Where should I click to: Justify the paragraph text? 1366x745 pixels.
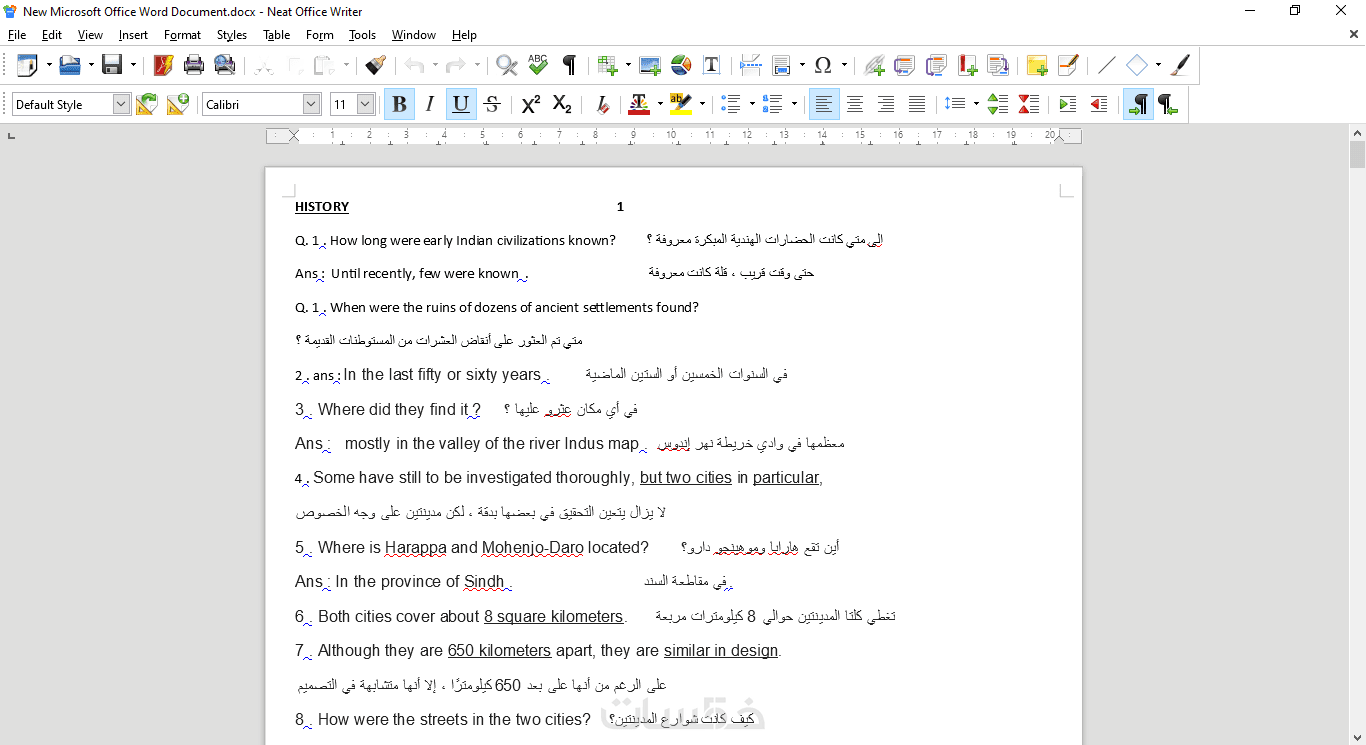pyautogui.click(x=917, y=104)
